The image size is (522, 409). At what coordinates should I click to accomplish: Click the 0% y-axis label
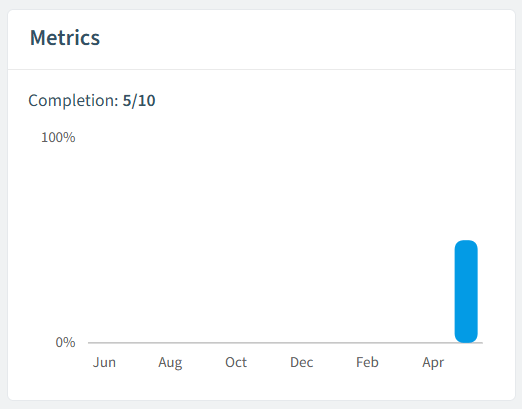tap(65, 342)
